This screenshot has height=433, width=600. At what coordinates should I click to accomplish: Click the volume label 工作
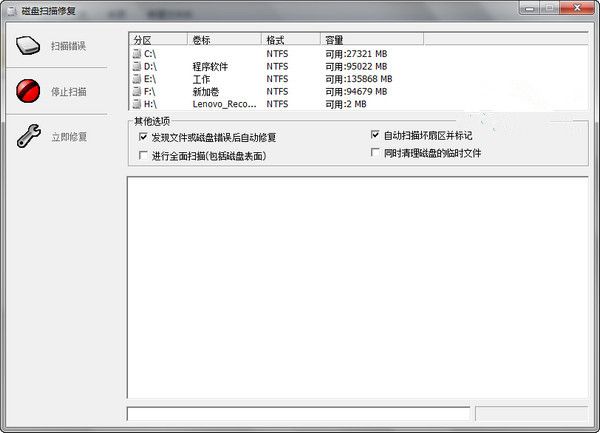pyautogui.click(x=201, y=79)
